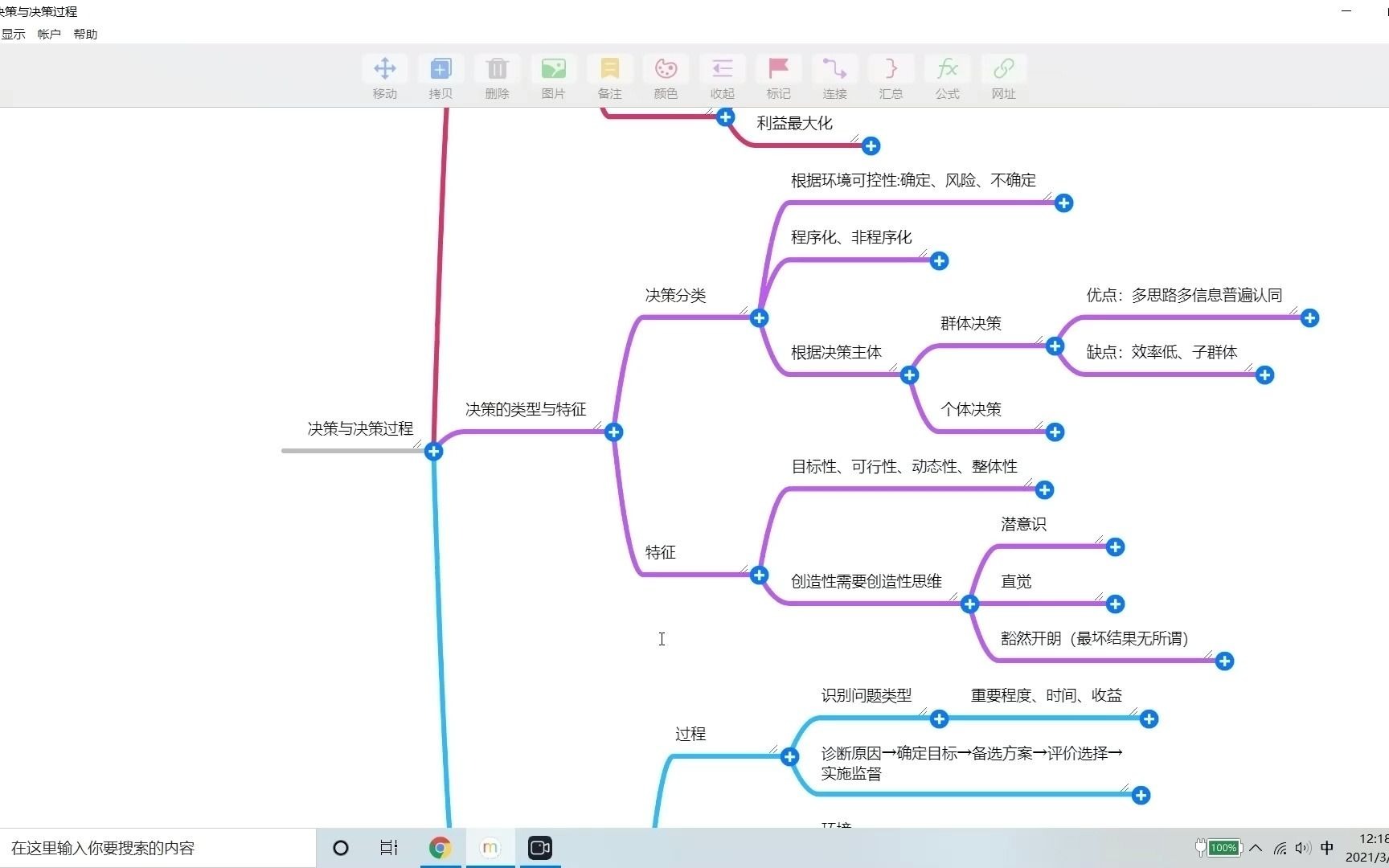Open Chrome from the taskbar
This screenshot has width=1389, height=868.
click(440, 848)
